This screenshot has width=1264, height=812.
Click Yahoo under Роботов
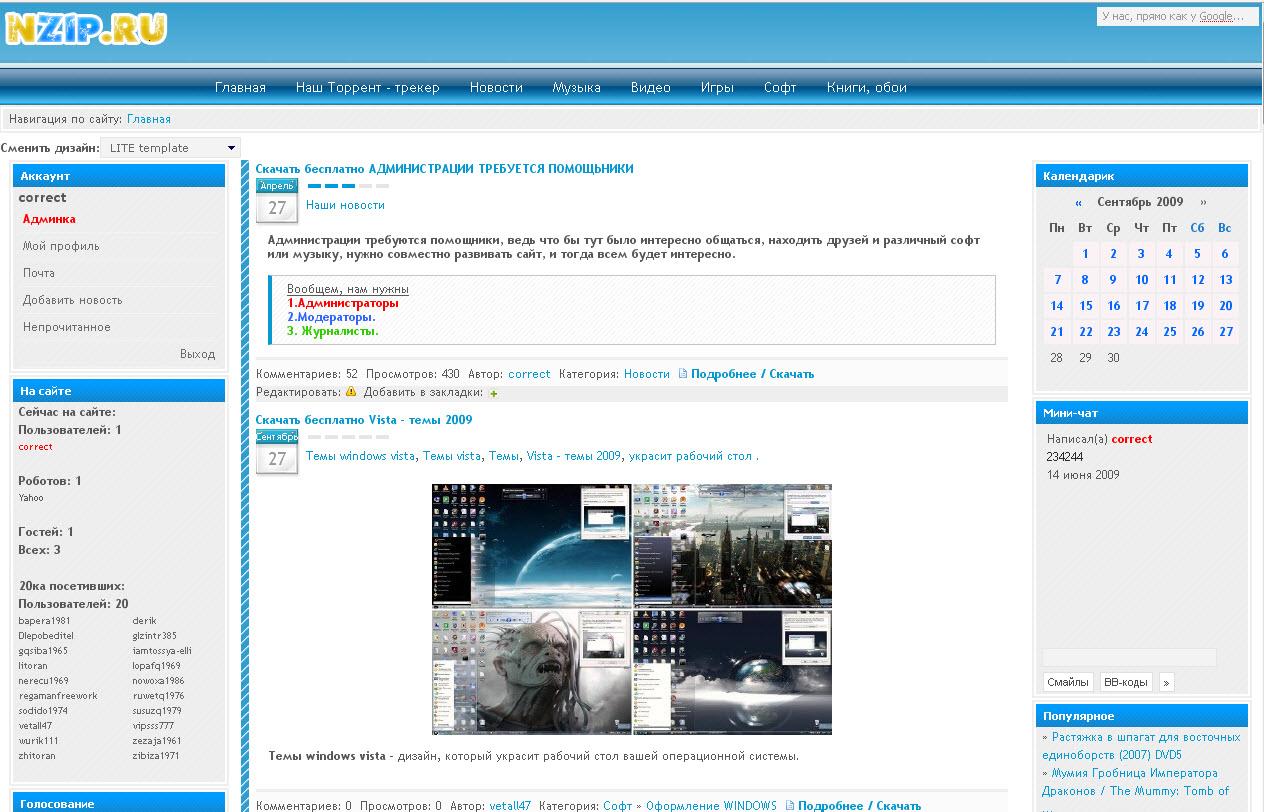coord(31,498)
